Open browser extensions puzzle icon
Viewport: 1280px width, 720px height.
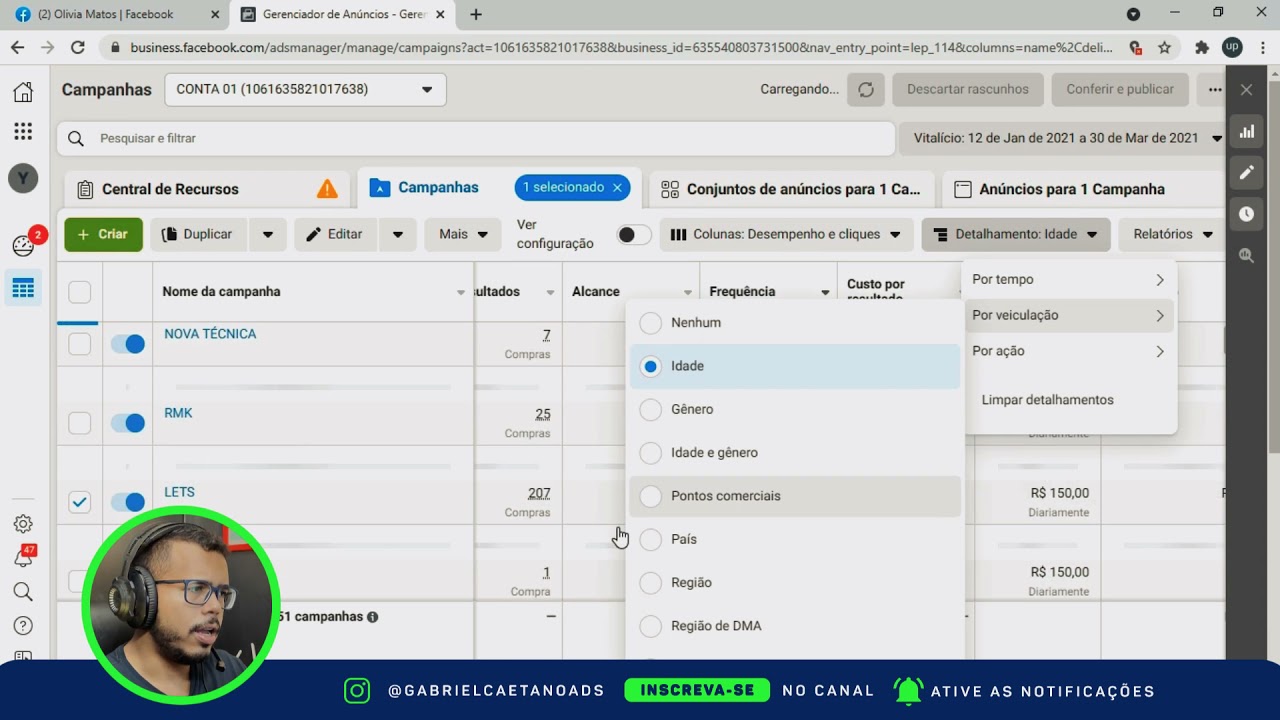pos(1202,47)
